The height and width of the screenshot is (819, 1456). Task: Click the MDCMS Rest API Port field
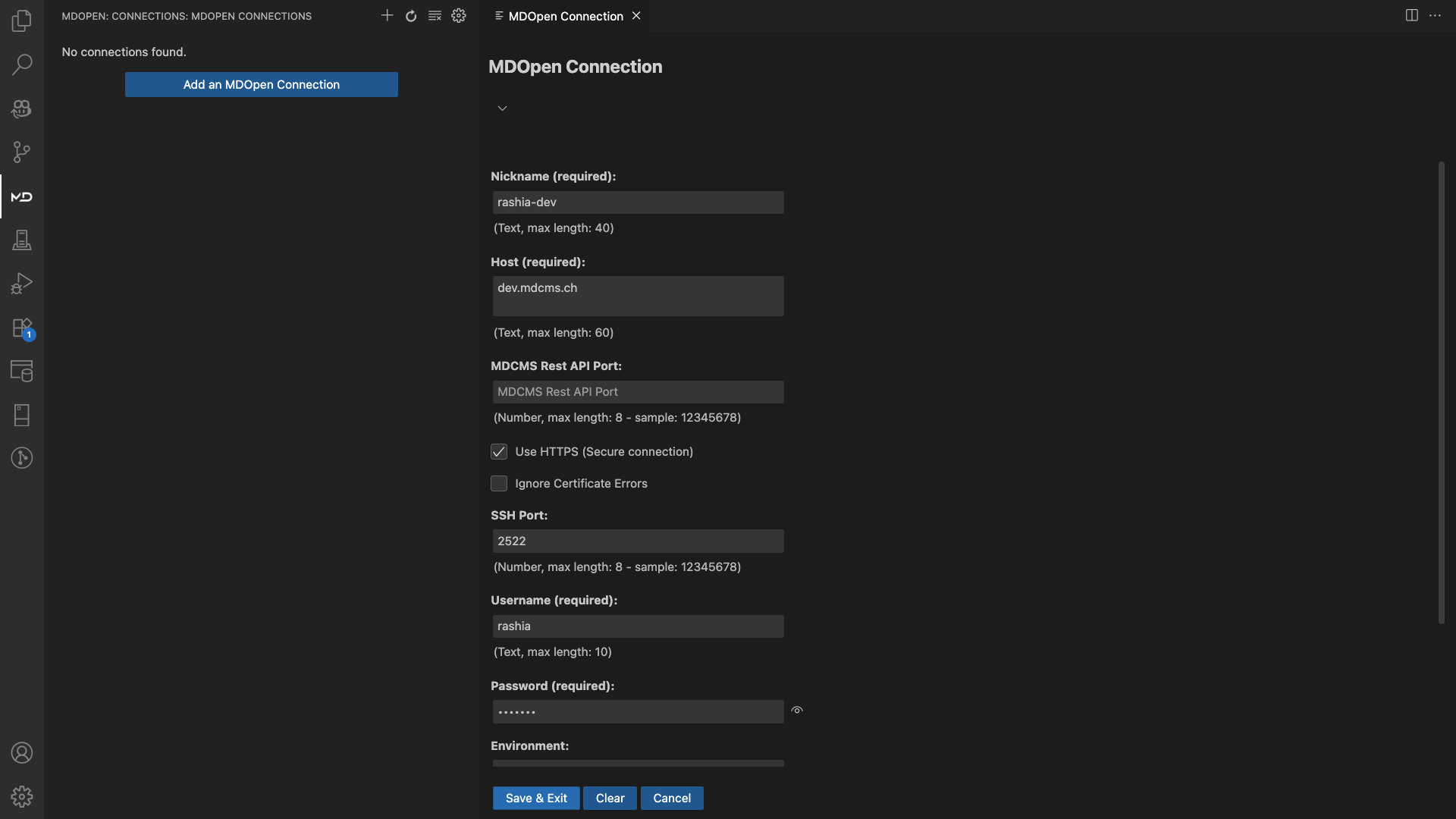tap(638, 392)
